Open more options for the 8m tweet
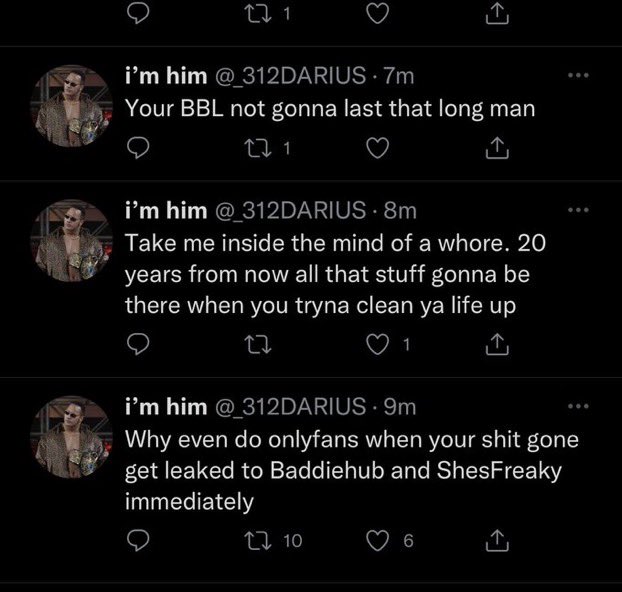This screenshot has width=622, height=592. point(578,210)
